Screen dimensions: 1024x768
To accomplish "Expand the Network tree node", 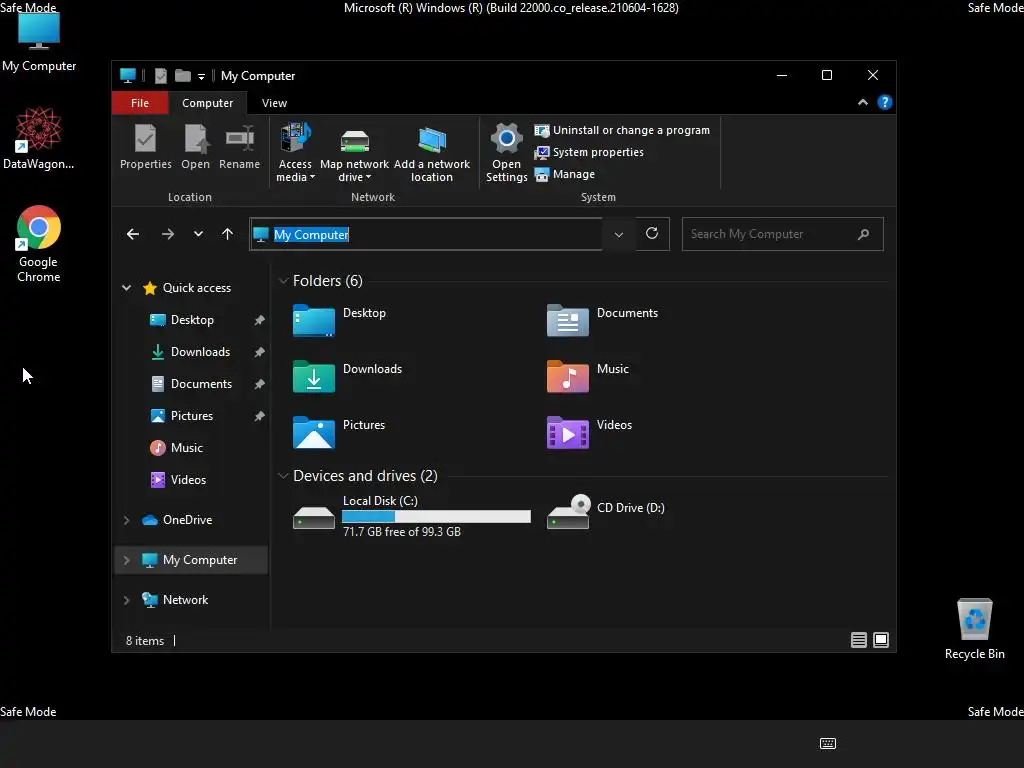I will 127,600.
